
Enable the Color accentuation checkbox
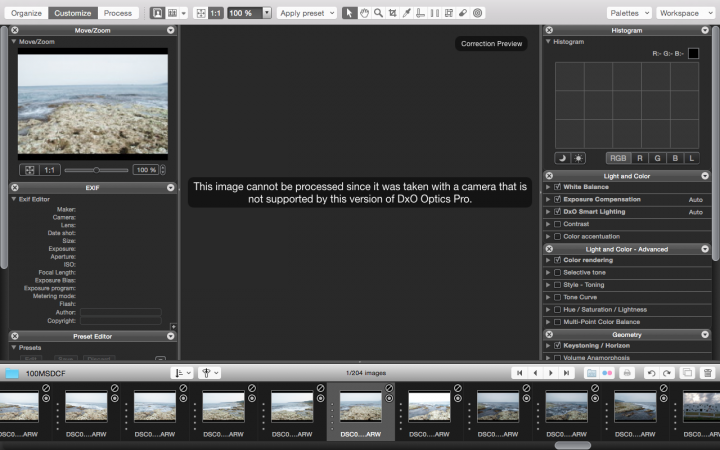pos(557,236)
